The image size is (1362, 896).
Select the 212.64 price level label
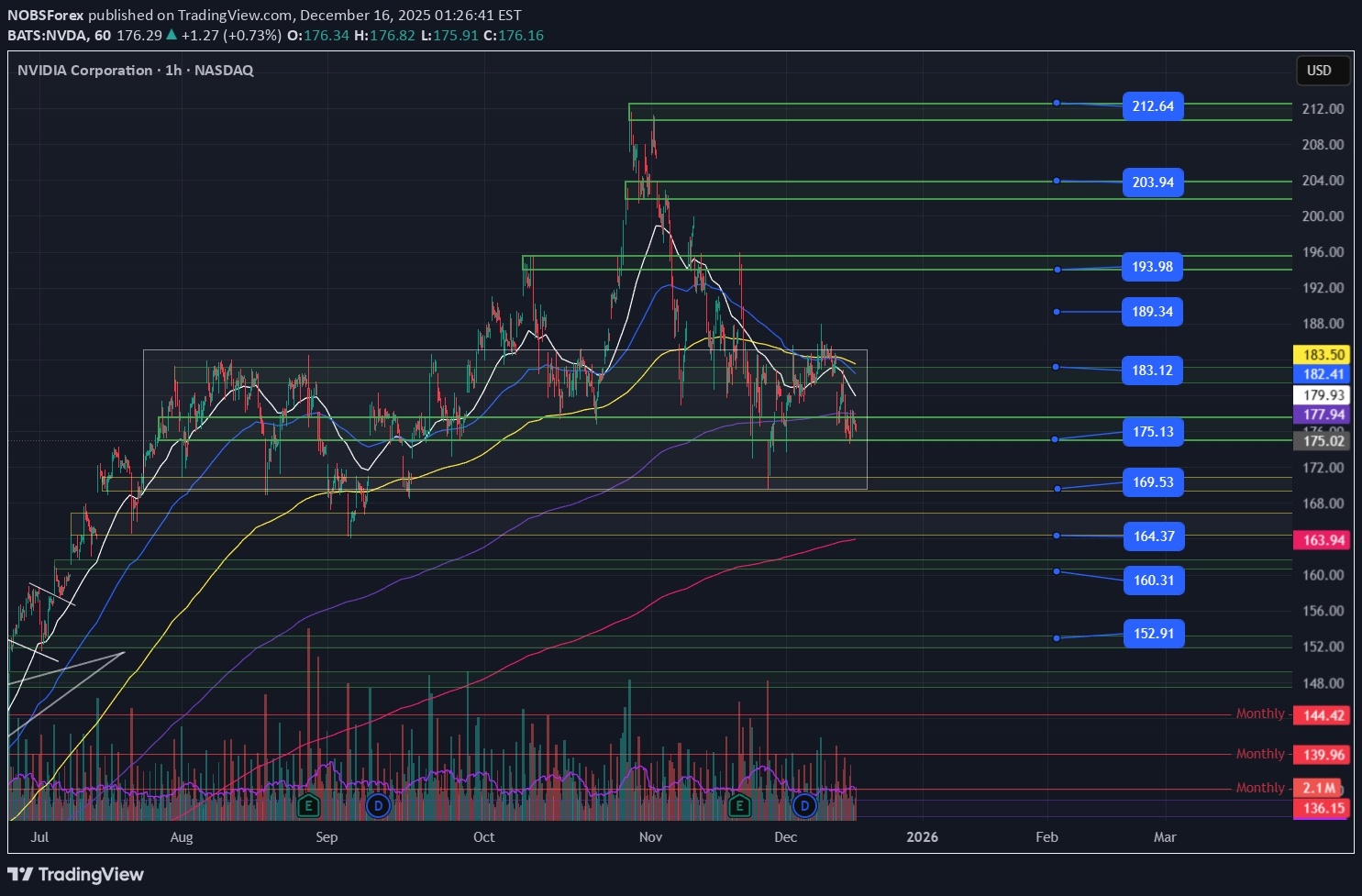click(x=1153, y=106)
